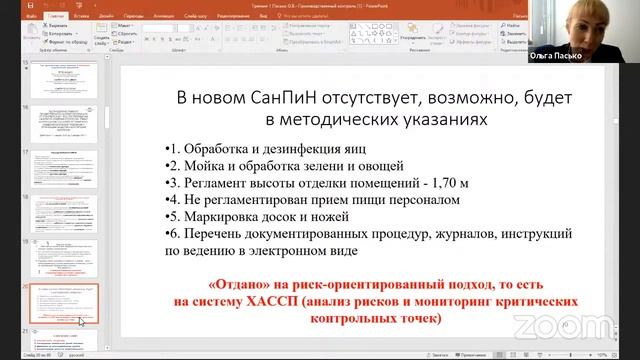Screen dimensions: 640x360
Task: Switch to the Design (Дизайн) tab
Action: (106, 16)
